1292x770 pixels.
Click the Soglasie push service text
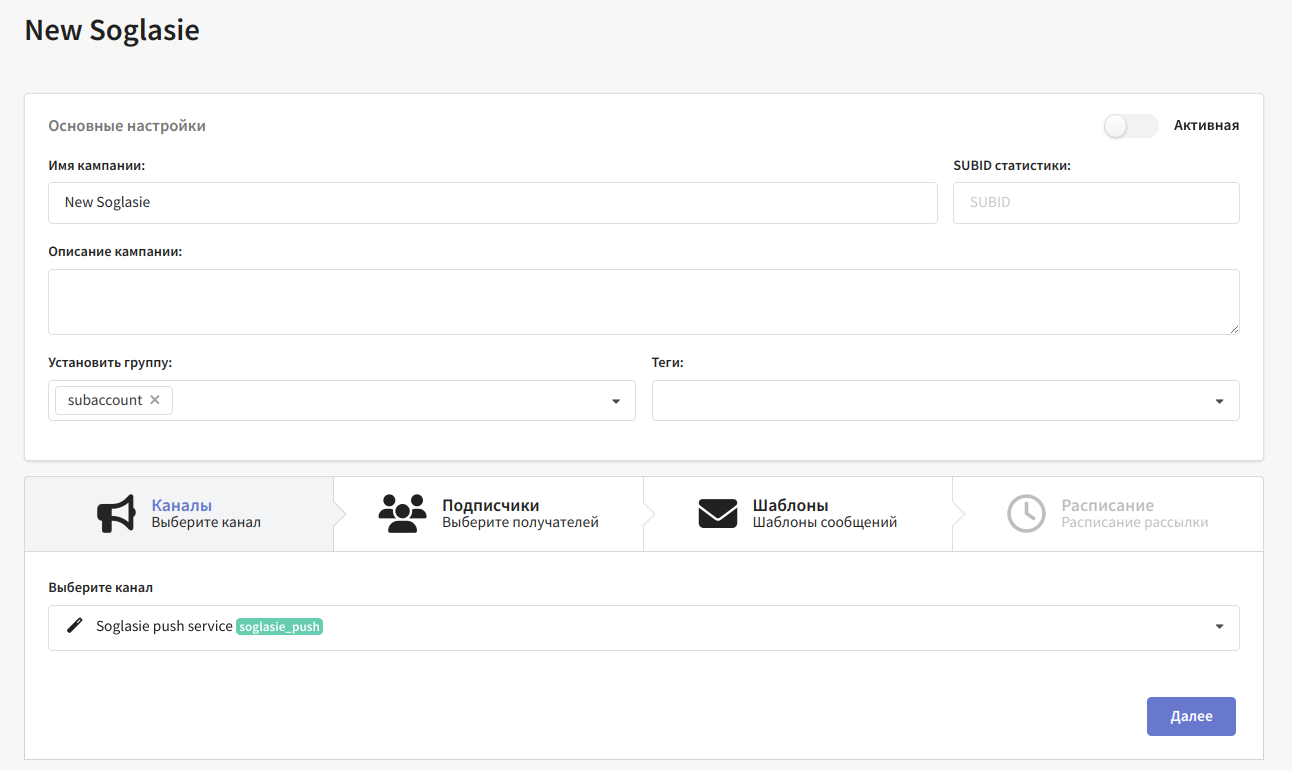point(164,626)
